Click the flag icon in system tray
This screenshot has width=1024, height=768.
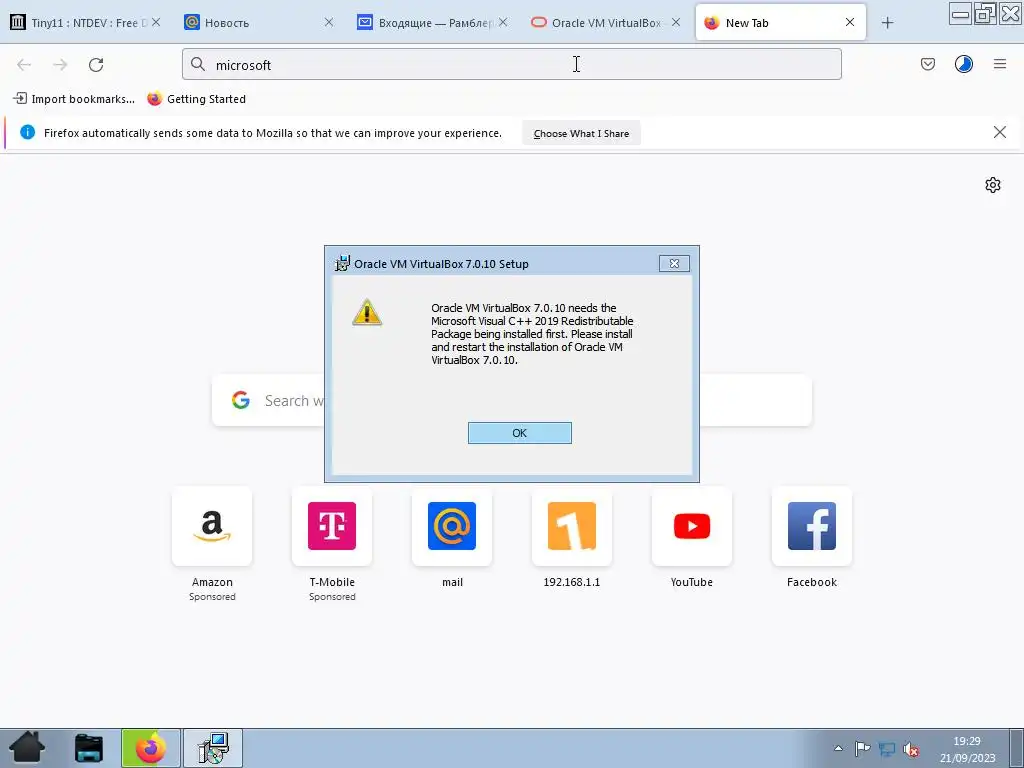[862, 748]
